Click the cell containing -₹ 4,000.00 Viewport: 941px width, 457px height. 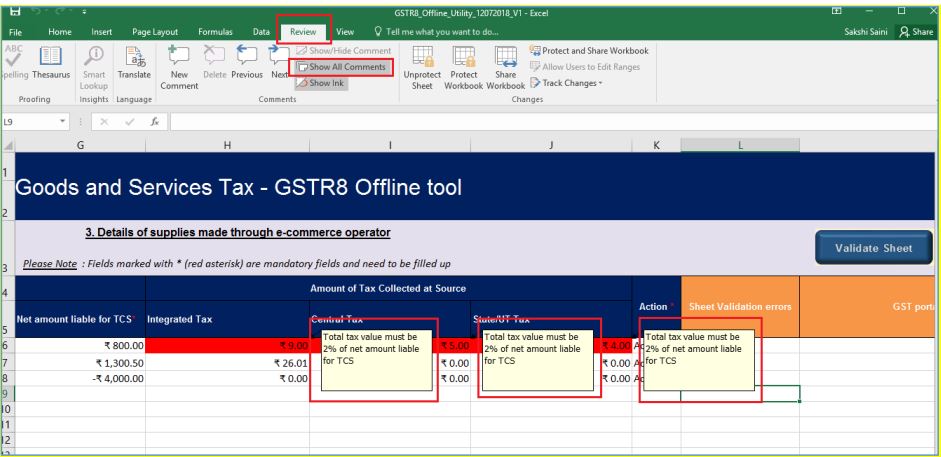tap(80, 378)
